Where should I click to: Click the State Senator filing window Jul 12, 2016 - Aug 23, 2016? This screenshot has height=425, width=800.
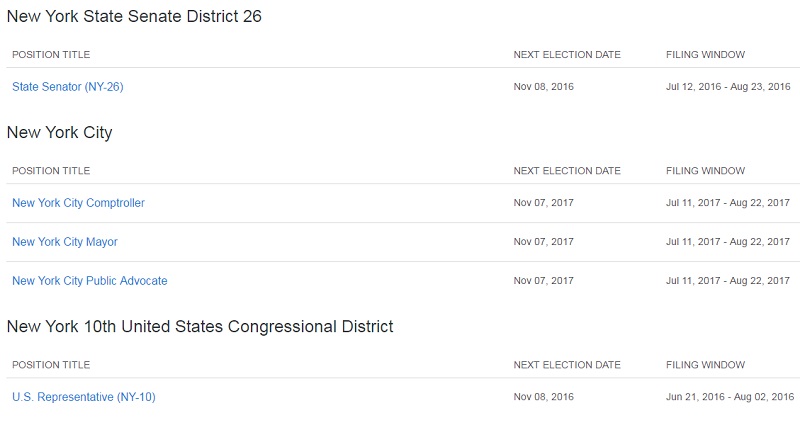click(x=728, y=87)
